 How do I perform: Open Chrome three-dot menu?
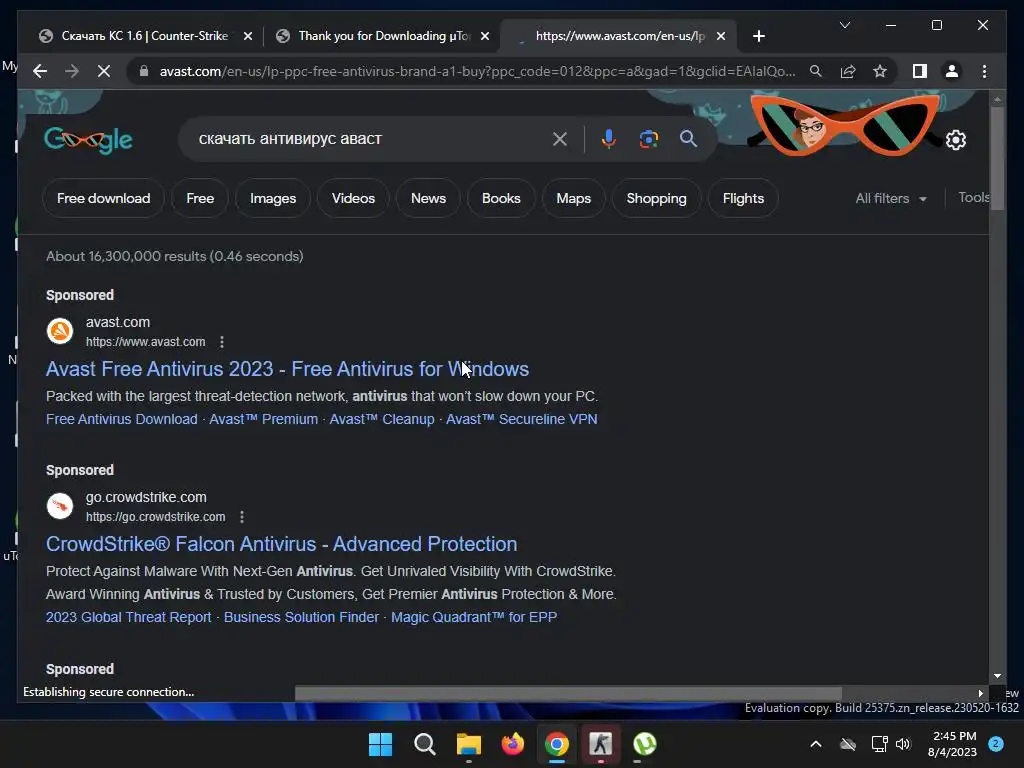(x=984, y=71)
